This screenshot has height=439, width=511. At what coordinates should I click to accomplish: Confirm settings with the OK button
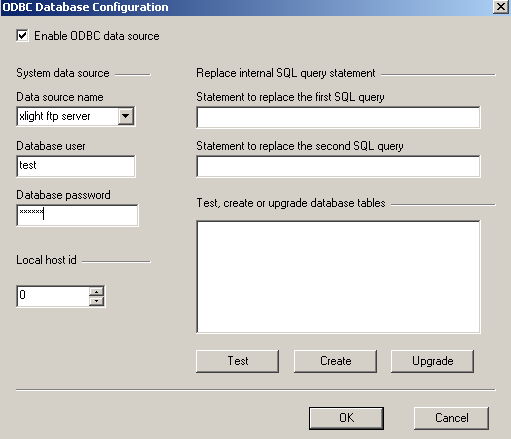click(346, 418)
